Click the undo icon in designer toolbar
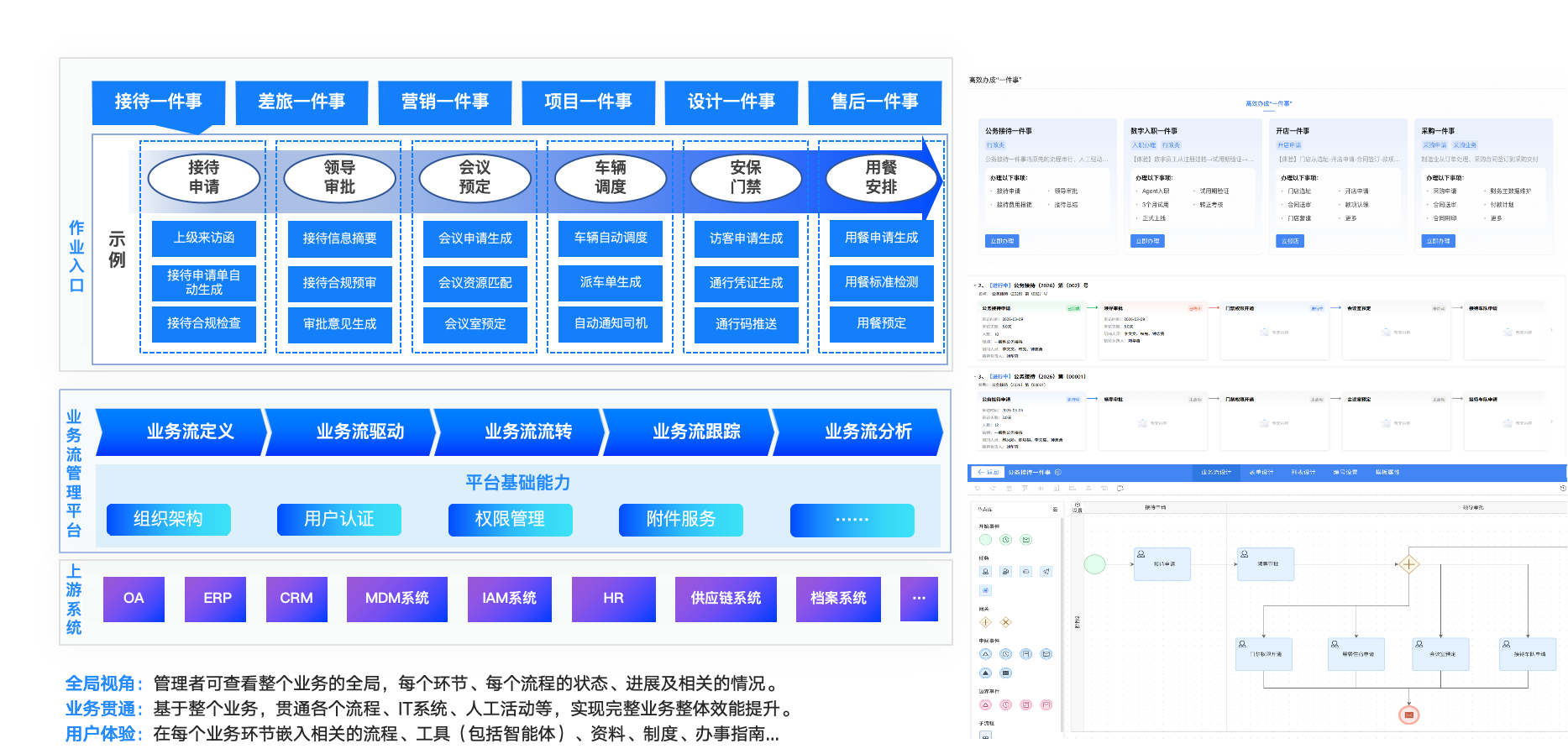1568x754 pixels. click(978, 488)
